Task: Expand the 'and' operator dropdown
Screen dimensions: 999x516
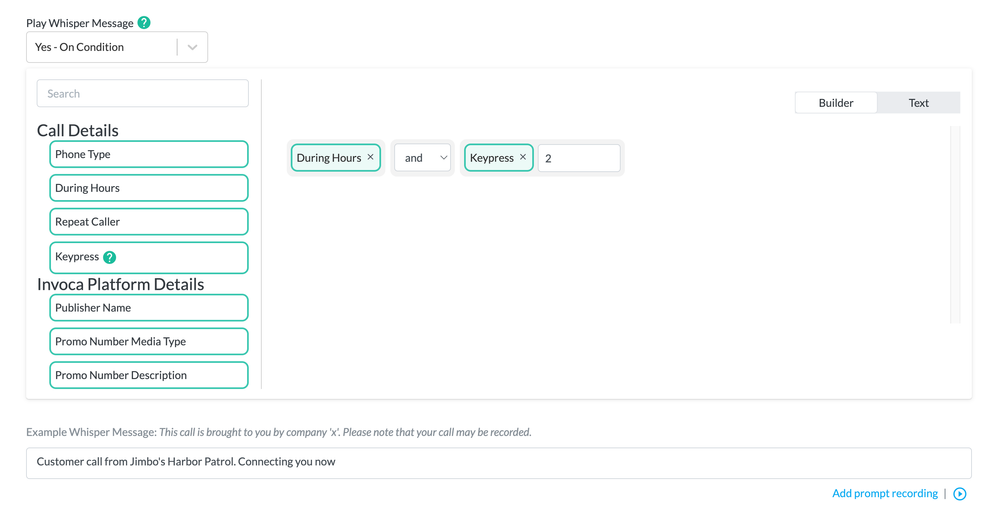Action: click(422, 158)
